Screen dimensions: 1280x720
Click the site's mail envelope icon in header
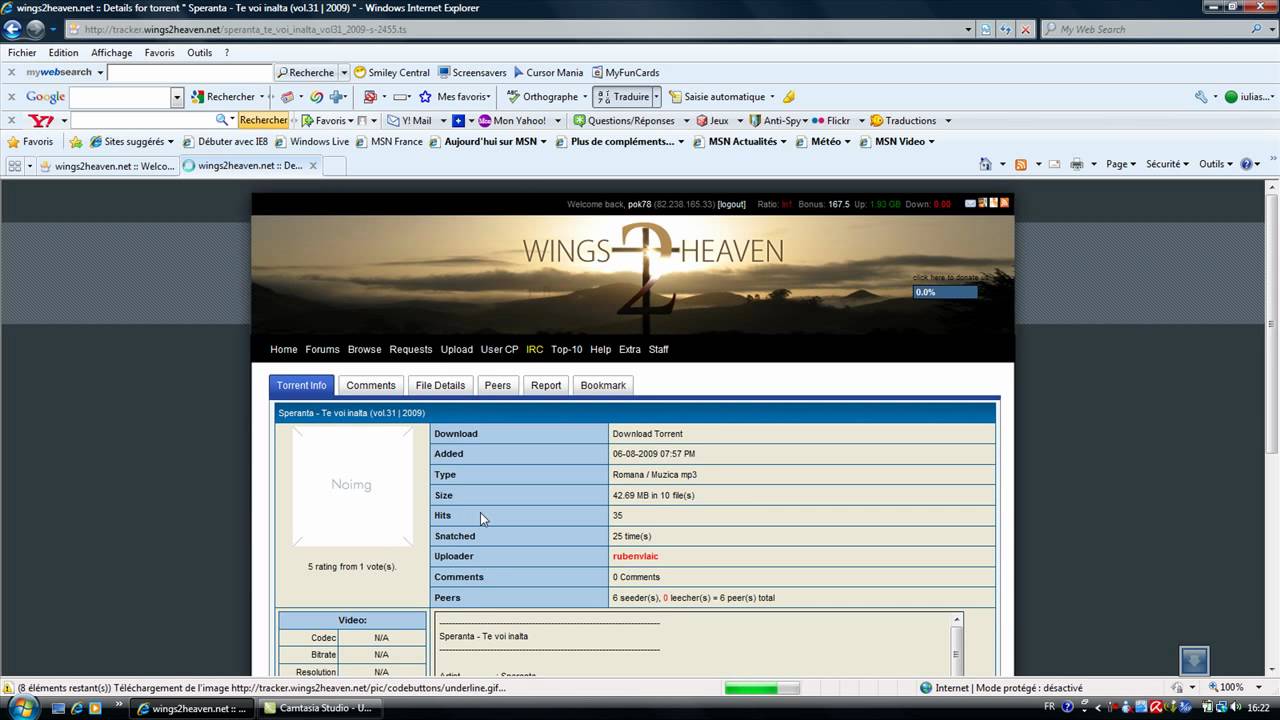point(970,203)
